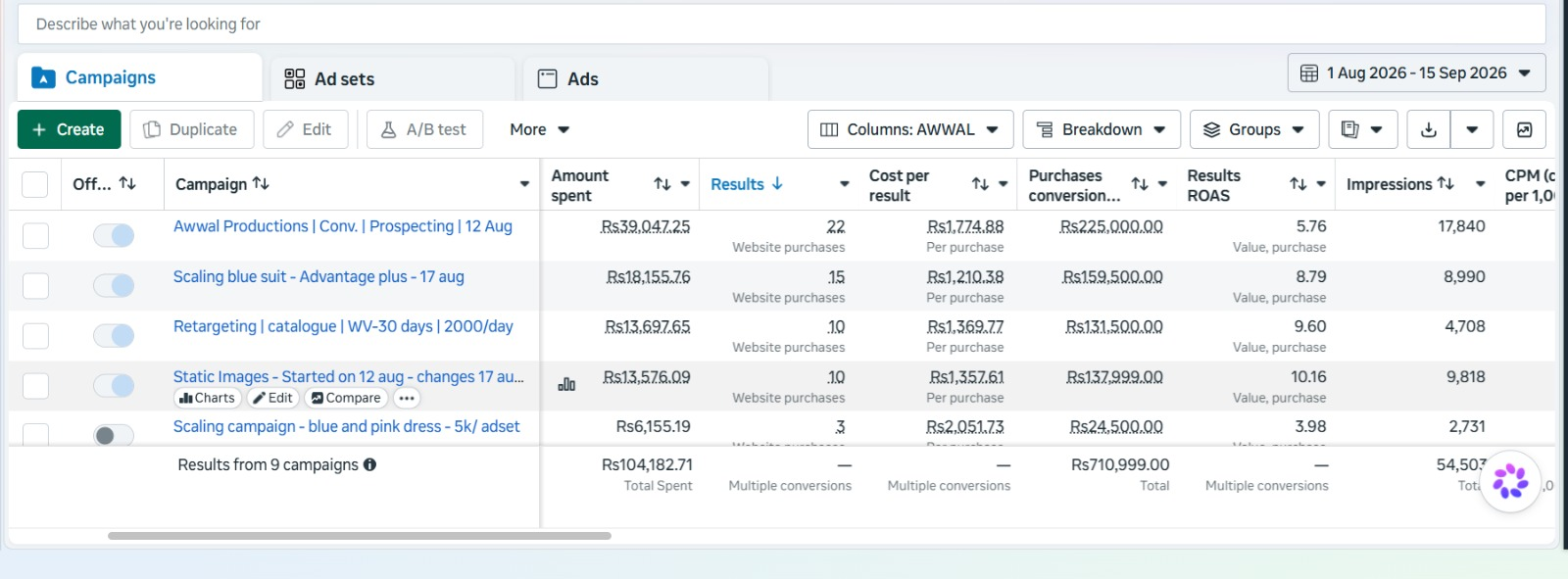The height and width of the screenshot is (579, 1568).
Task: Open export options dropdown arrow beside download
Action: (1472, 129)
